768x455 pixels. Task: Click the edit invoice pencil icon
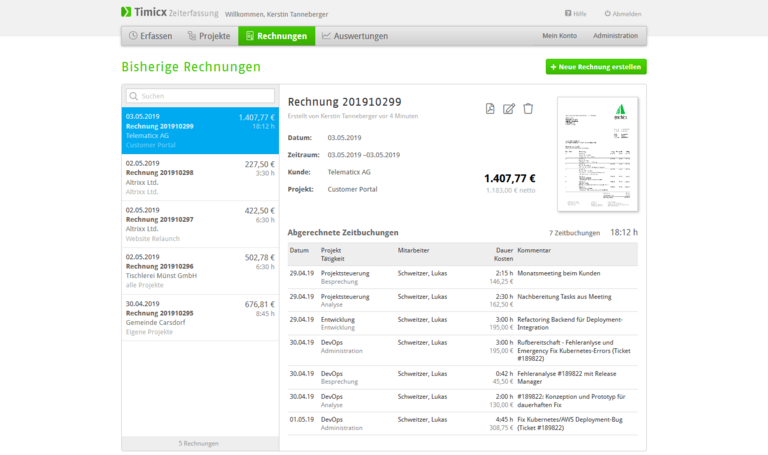(509, 109)
